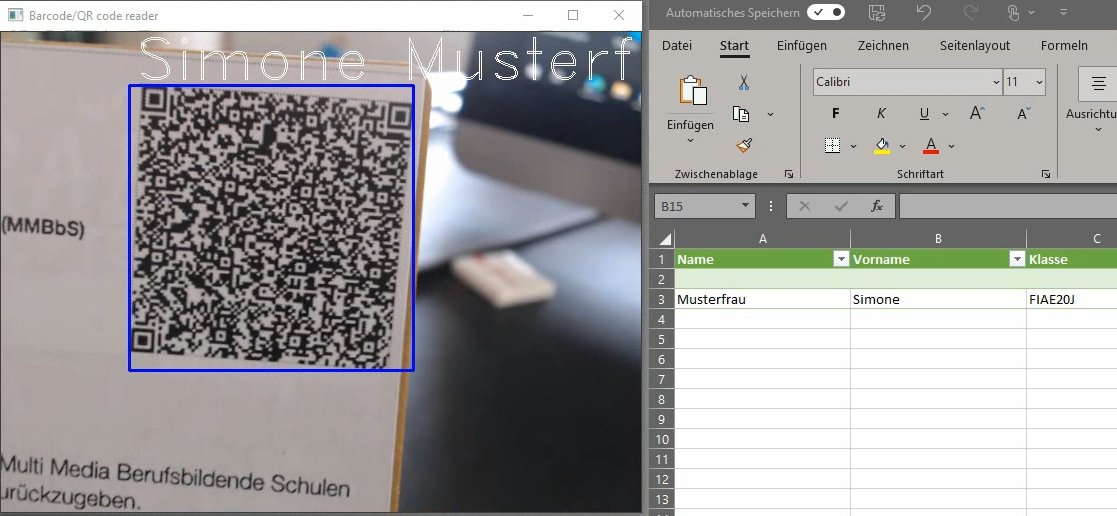The height and width of the screenshot is (516, 1117).
Task: Click the cell containing Simone
Action: click(x=938, y=299)
